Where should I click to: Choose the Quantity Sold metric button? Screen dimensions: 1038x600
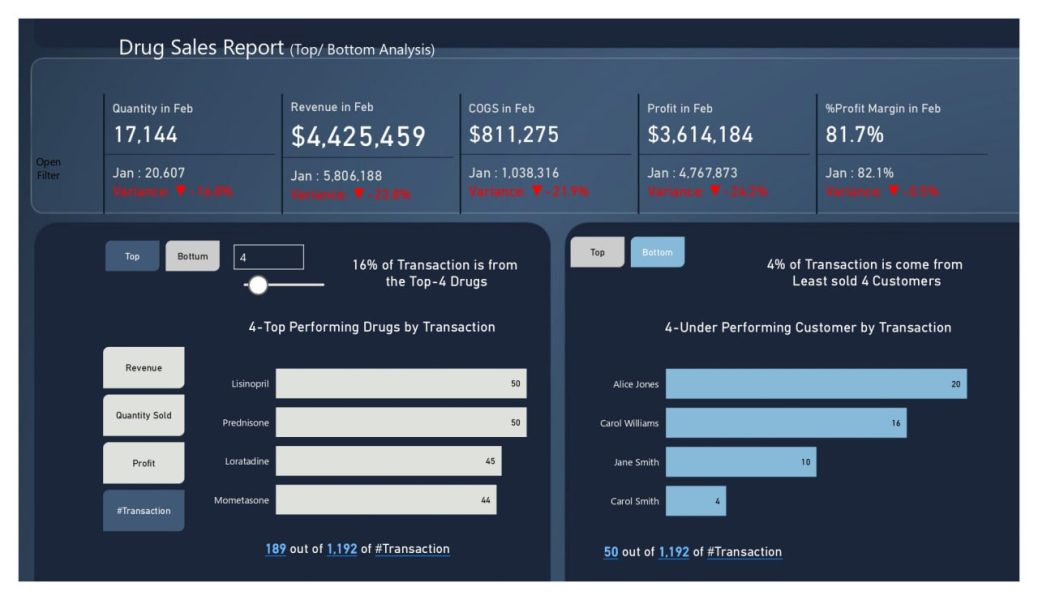[143, 415]
